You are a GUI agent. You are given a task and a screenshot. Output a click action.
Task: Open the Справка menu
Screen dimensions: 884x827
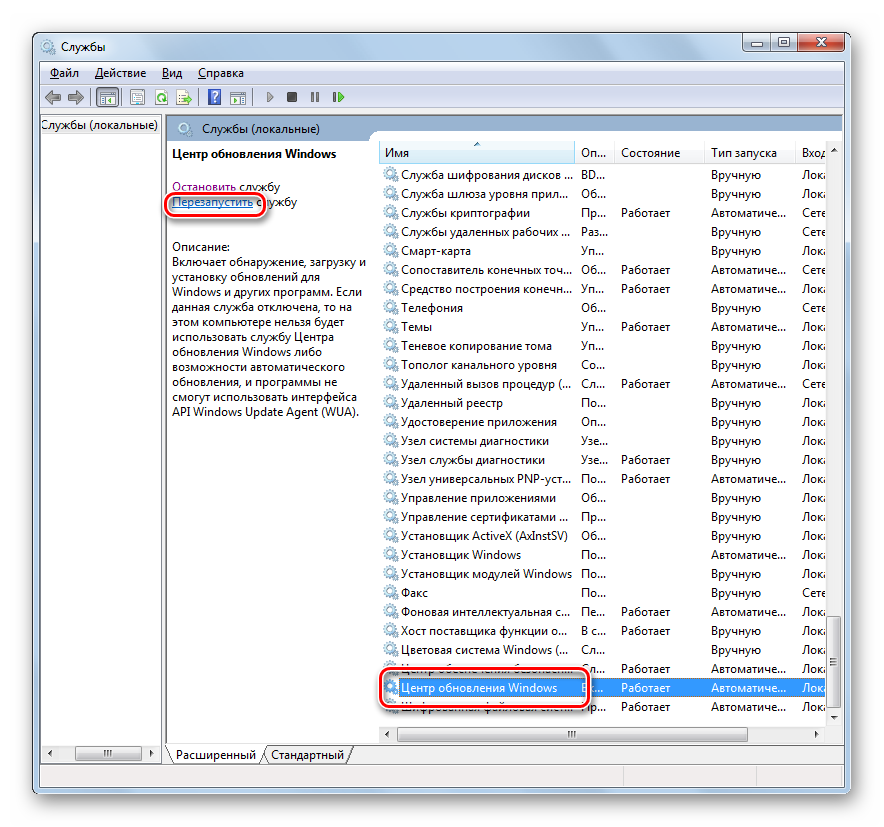click(x=220, y=73)
